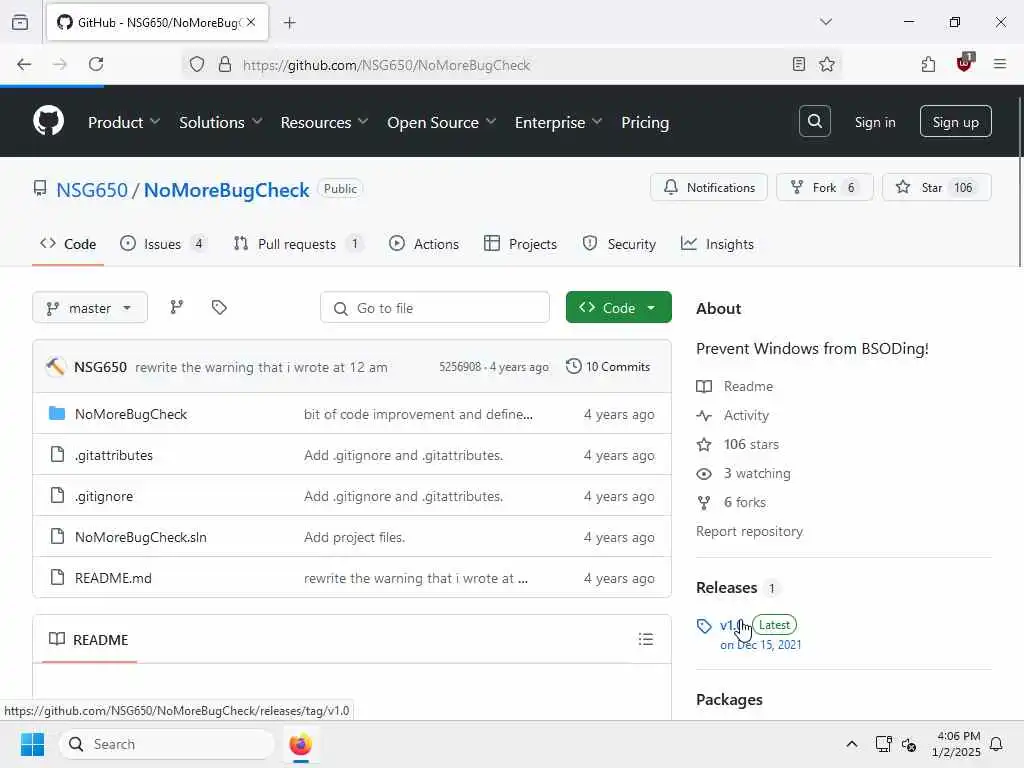The width and height of the screenshot is (1024, 768).
Task: Open green Code dropdown button
Action: 618,307
